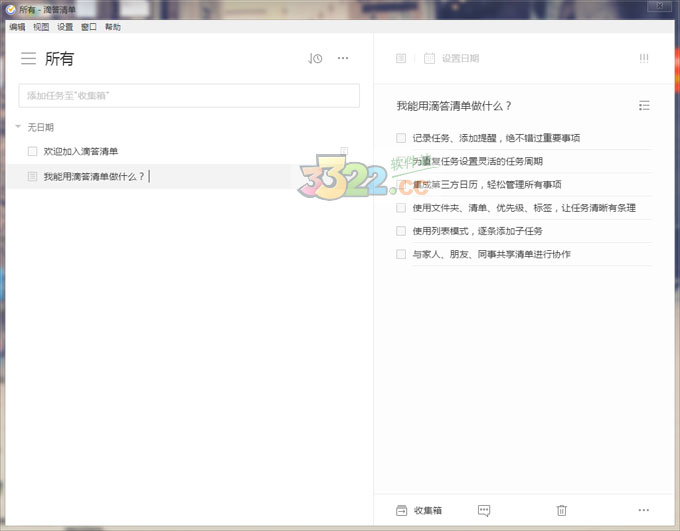The image size is (680, 531).
Task: Click the 收集箱 list label
Action: pos(428,511)
